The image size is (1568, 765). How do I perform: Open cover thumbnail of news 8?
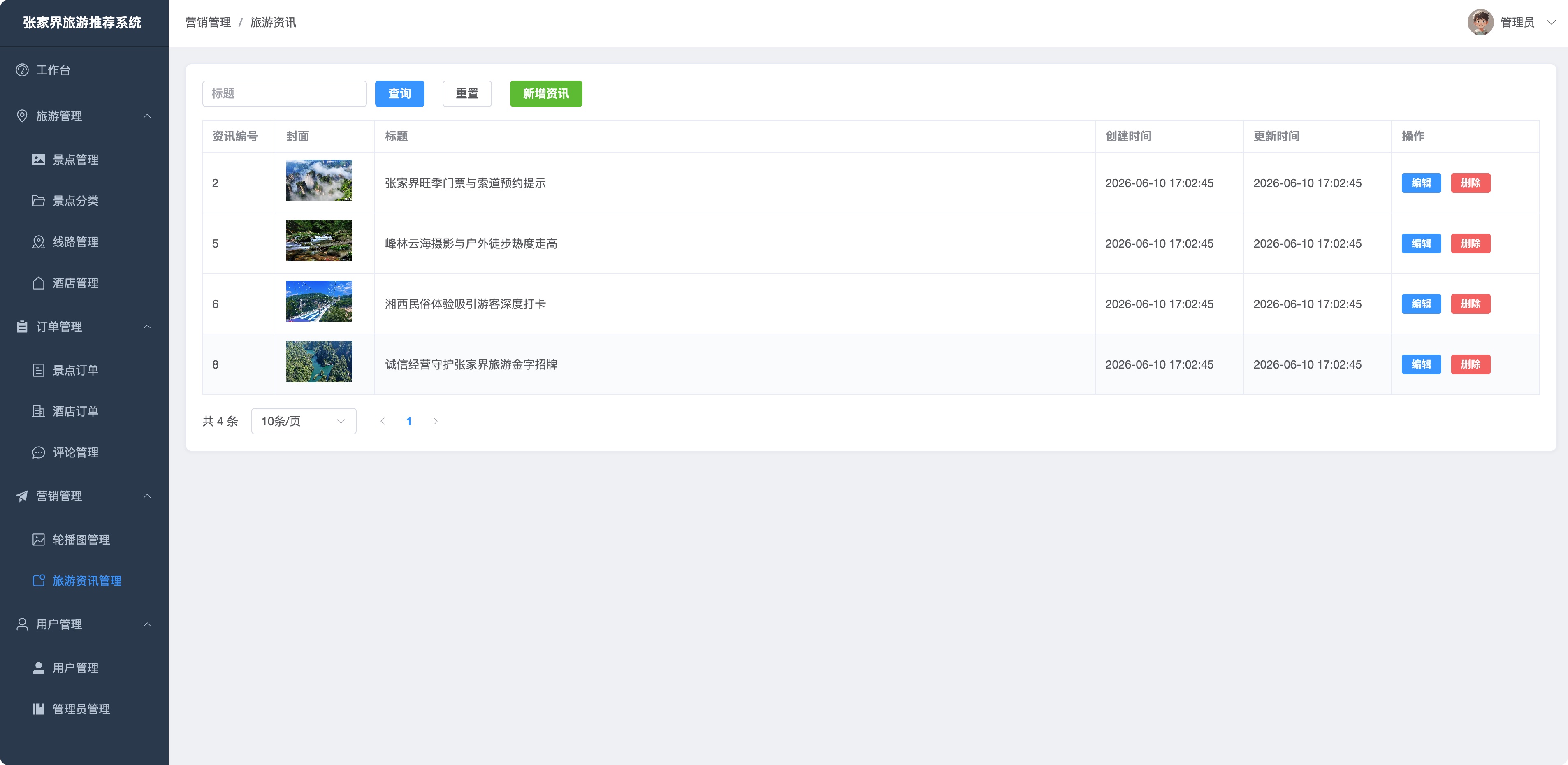click(x=319, y=362)
